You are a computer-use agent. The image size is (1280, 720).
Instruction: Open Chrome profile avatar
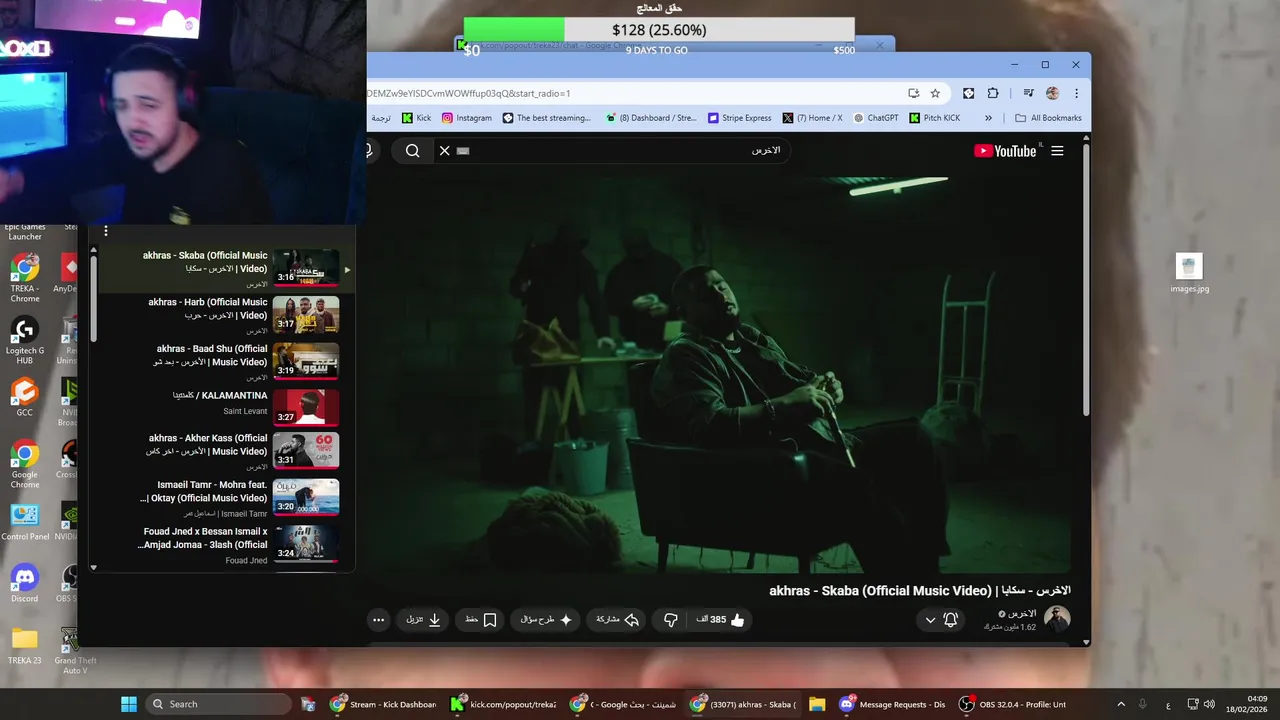(1052, 93)
